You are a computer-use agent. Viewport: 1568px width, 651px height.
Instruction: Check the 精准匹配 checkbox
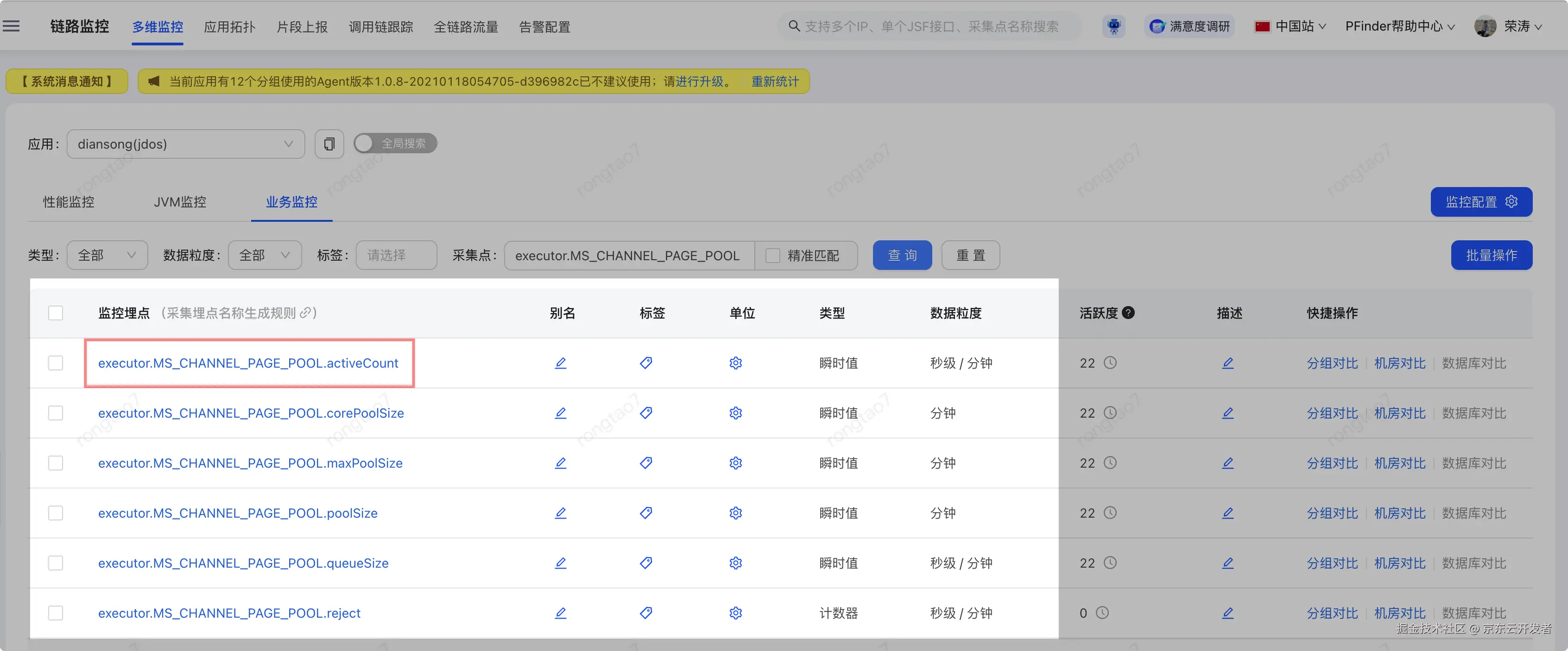pyautogui.click(x=772, y=256)
